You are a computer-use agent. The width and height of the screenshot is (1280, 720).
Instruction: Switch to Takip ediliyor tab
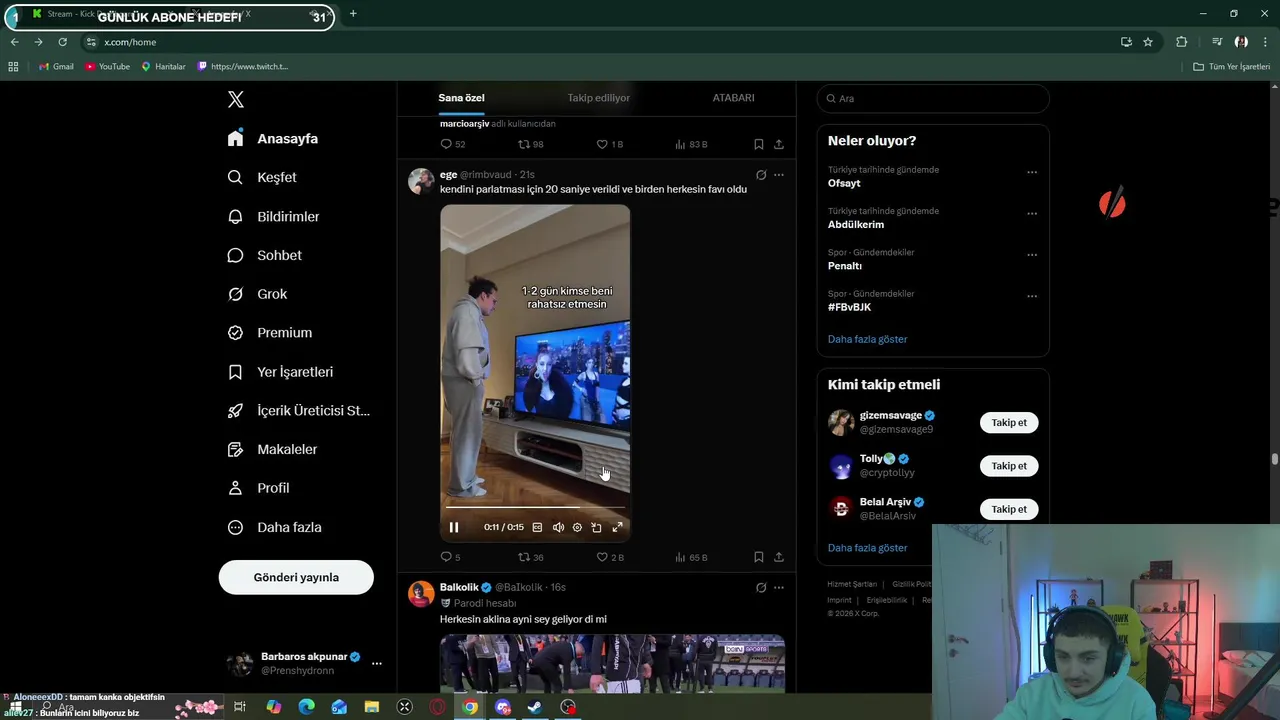tap(598, 98)
